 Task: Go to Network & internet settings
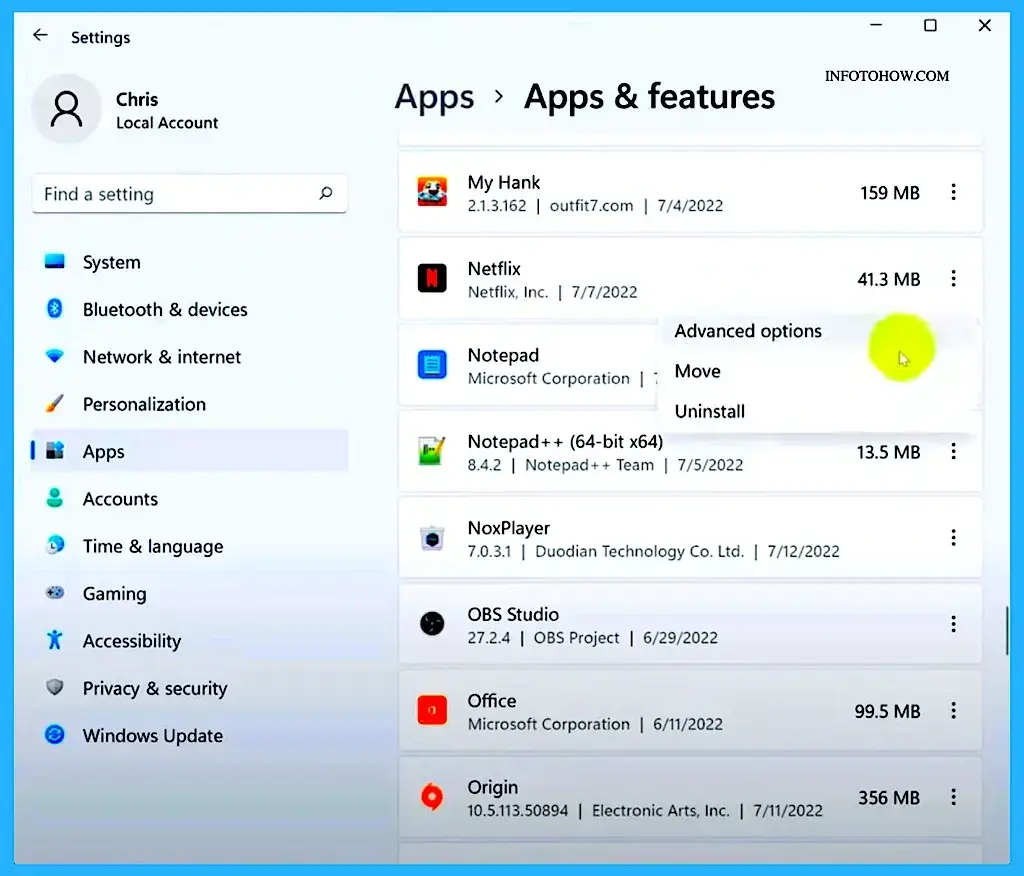click(190, 357)
